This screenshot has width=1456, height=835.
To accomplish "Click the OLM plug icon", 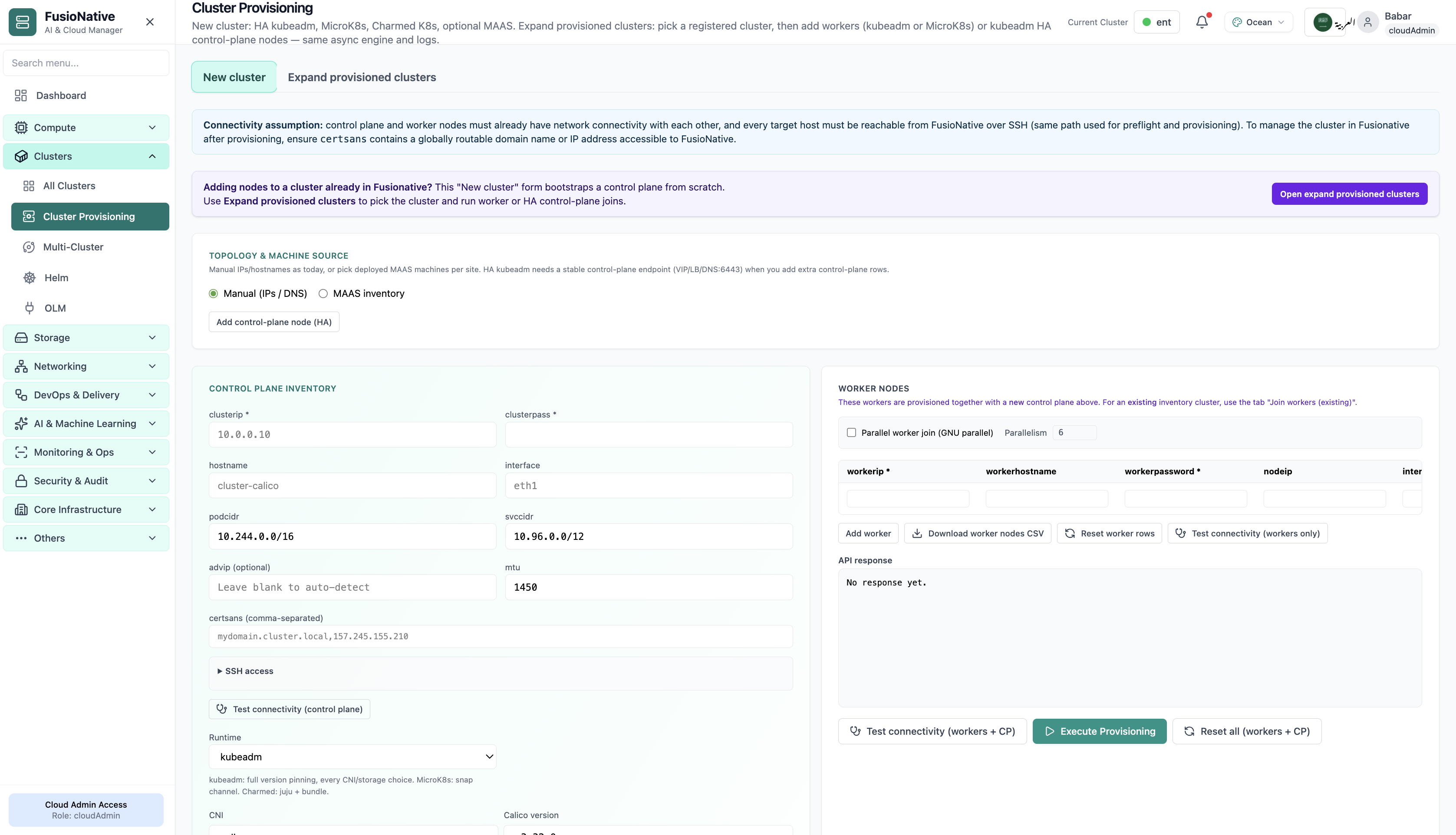I will pos(29,308).
